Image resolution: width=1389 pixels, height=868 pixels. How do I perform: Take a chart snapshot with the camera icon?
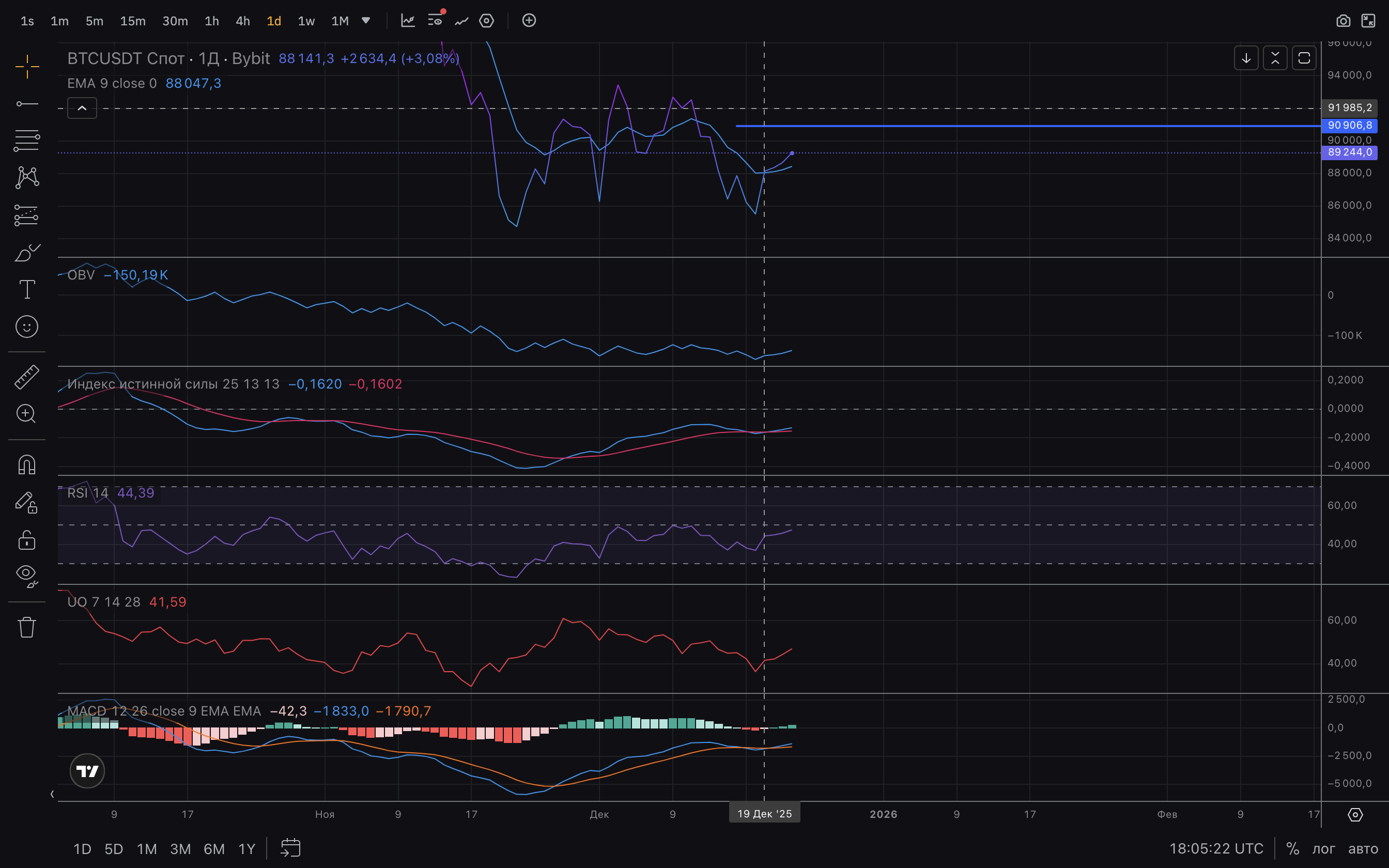coord(1342,21)
